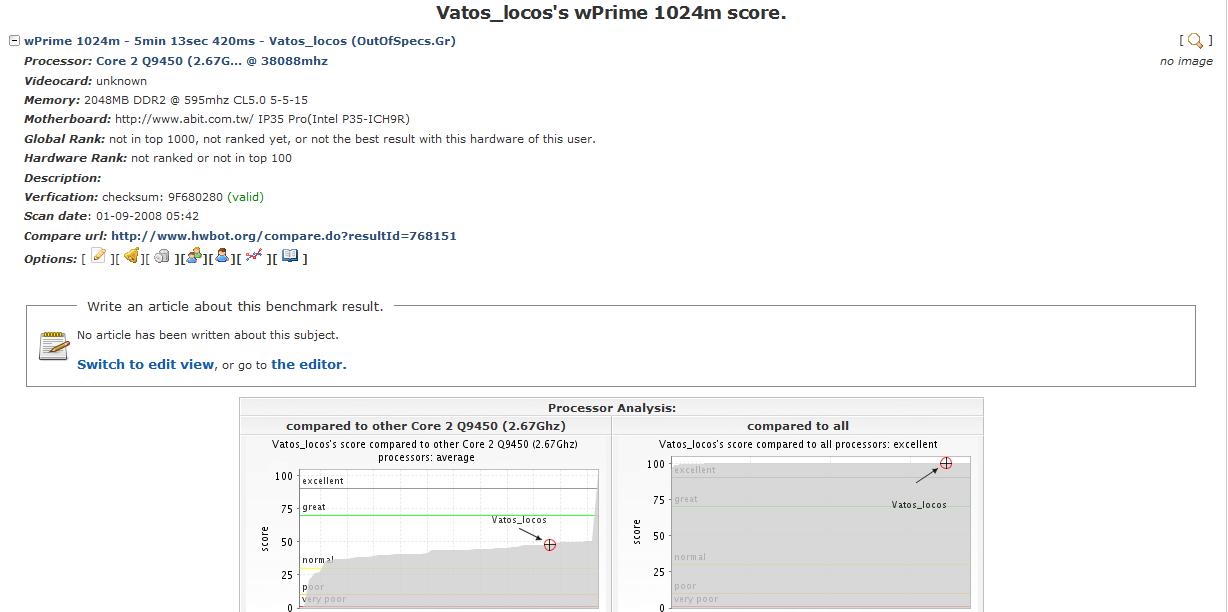Click the 'excellent' label on Q9450 chart
This screenshot has height=612, width=1228.
323,481
